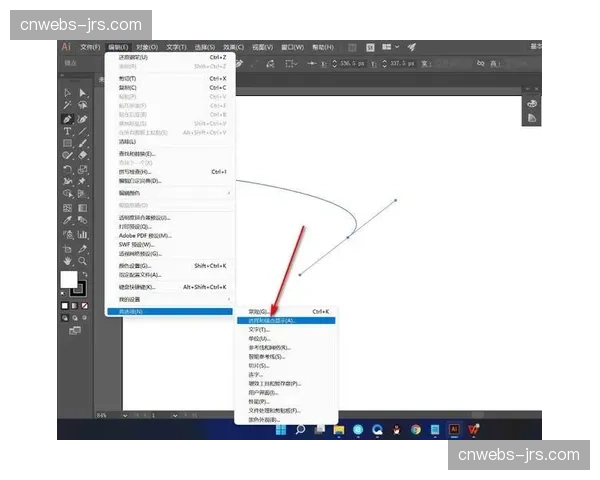Click the rocket GPU performance icon
600x480 pixels.
tap(412, 46)
